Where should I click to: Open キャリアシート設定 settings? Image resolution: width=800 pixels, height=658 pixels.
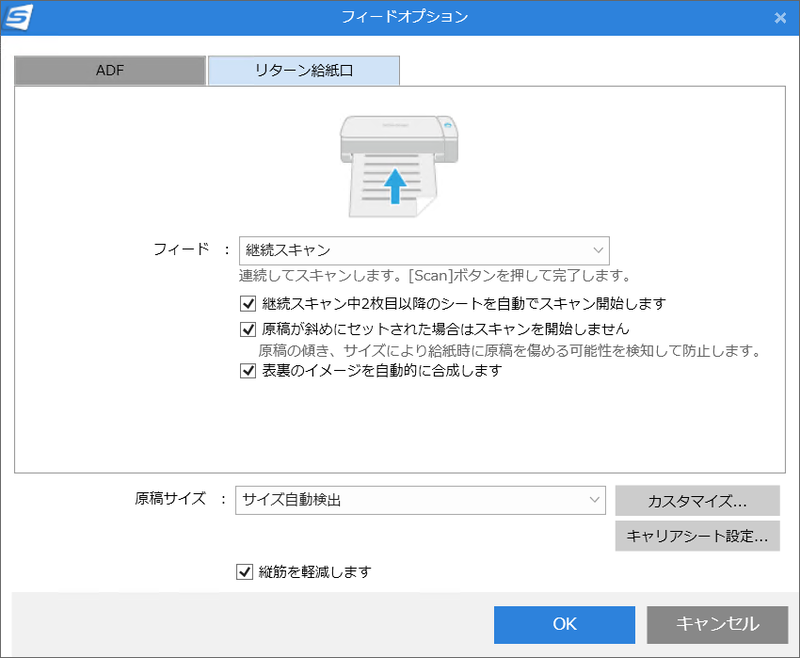(x=697, y=536)
